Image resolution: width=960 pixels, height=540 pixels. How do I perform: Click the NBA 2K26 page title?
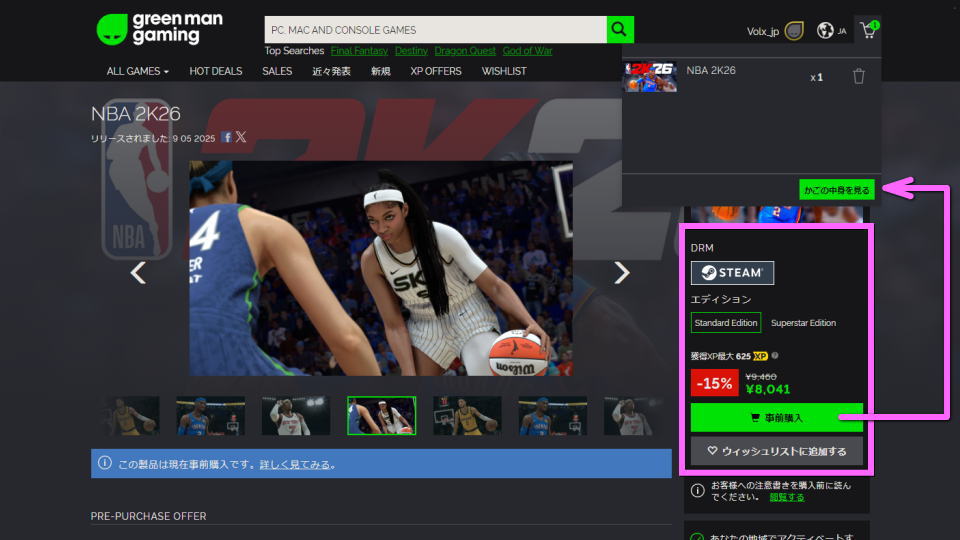135,113
